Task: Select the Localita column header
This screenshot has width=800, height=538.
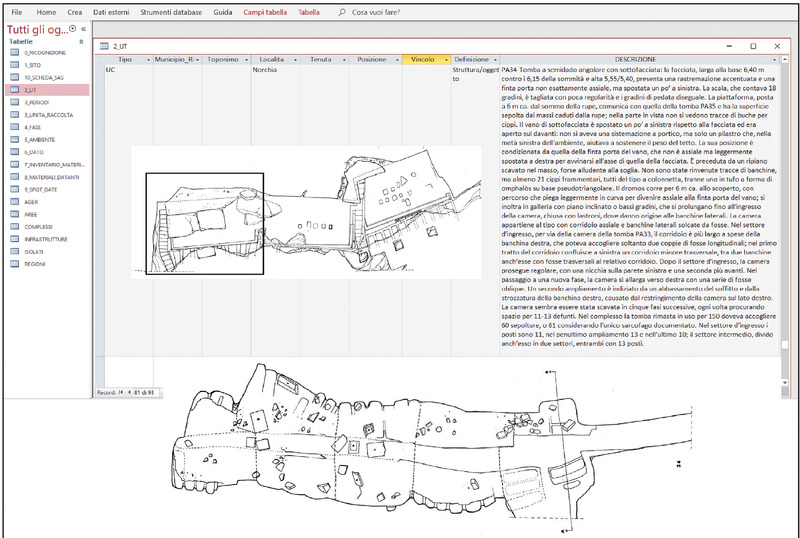Action: [272, 60]
